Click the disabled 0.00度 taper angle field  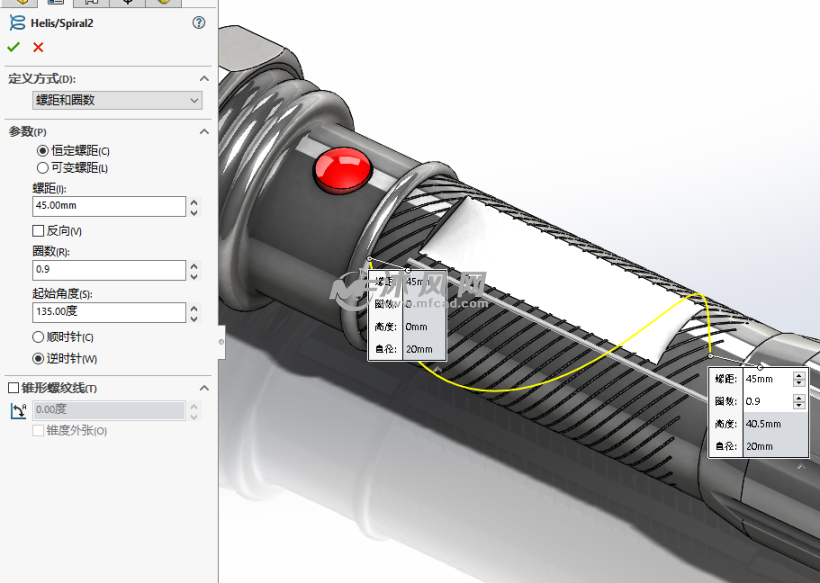tap(109, 410)
